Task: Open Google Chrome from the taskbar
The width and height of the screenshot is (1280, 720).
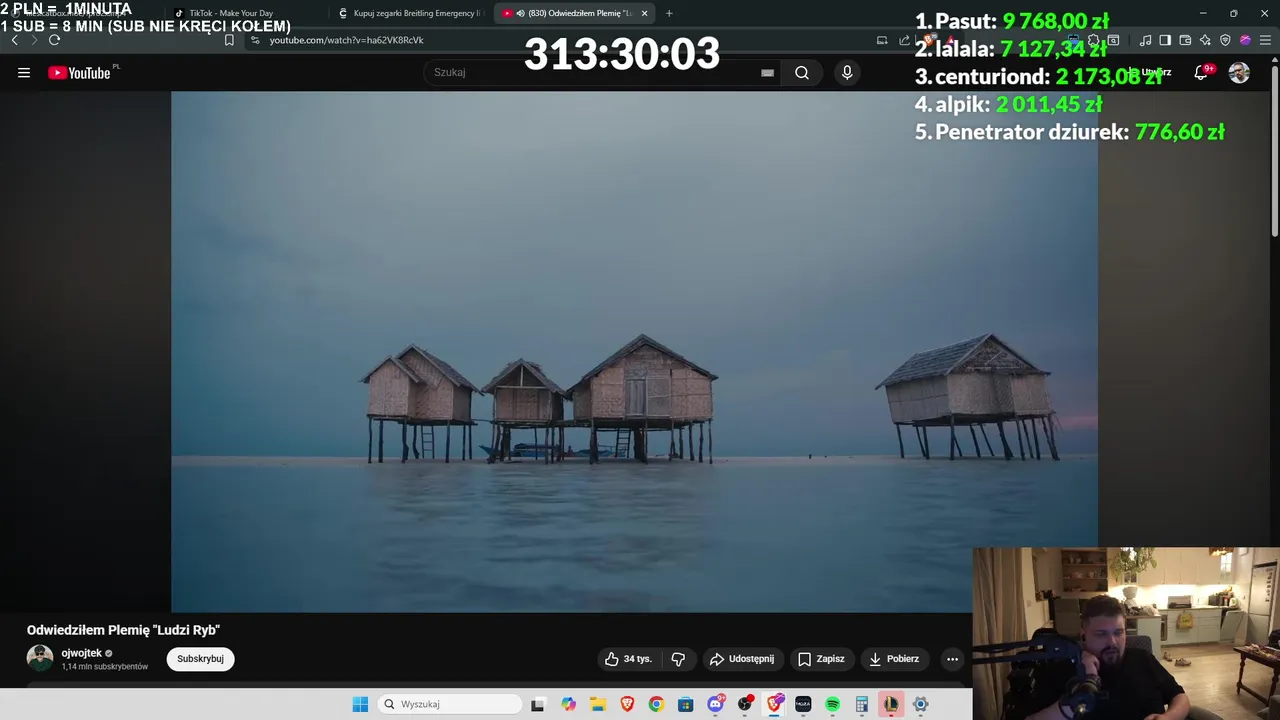Action: [x=656, y=704]
